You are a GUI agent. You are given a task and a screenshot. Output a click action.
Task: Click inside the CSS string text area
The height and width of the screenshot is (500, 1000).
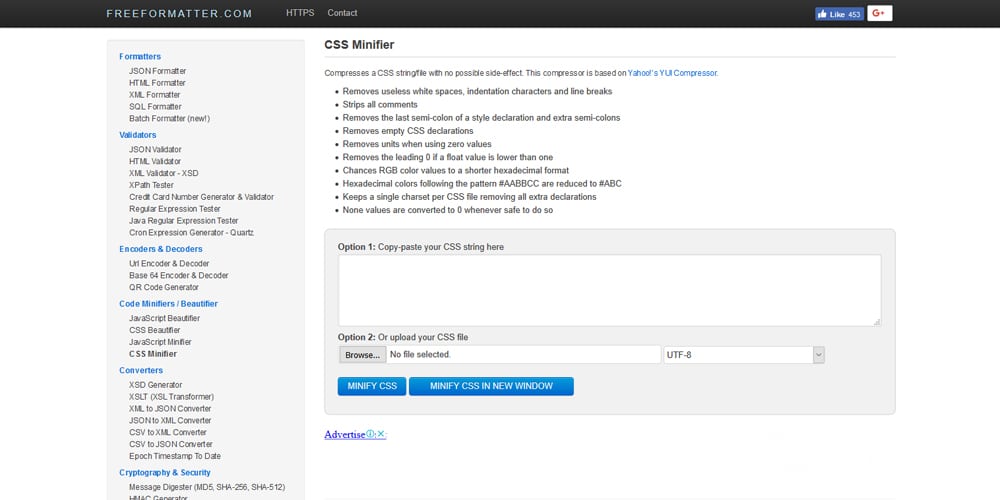pyautogui.click(x=608, y=289)
